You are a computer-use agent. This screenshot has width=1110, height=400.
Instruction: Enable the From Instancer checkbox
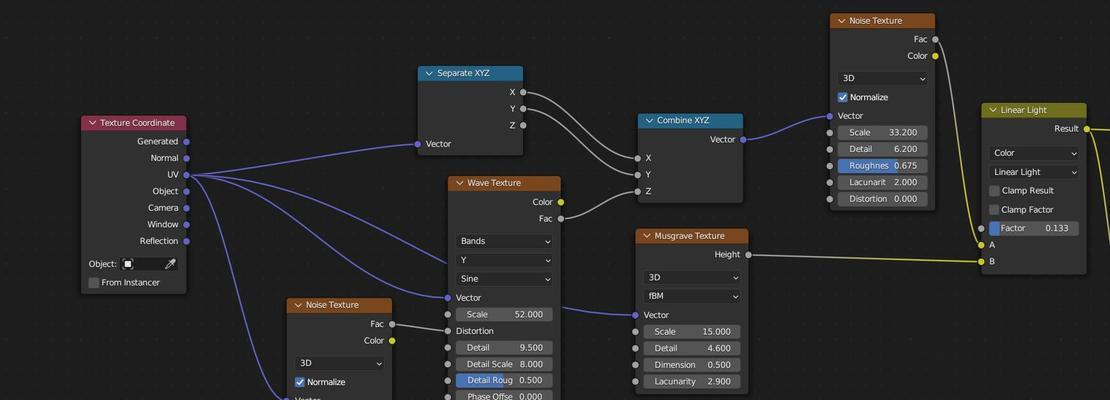[94, 283]
